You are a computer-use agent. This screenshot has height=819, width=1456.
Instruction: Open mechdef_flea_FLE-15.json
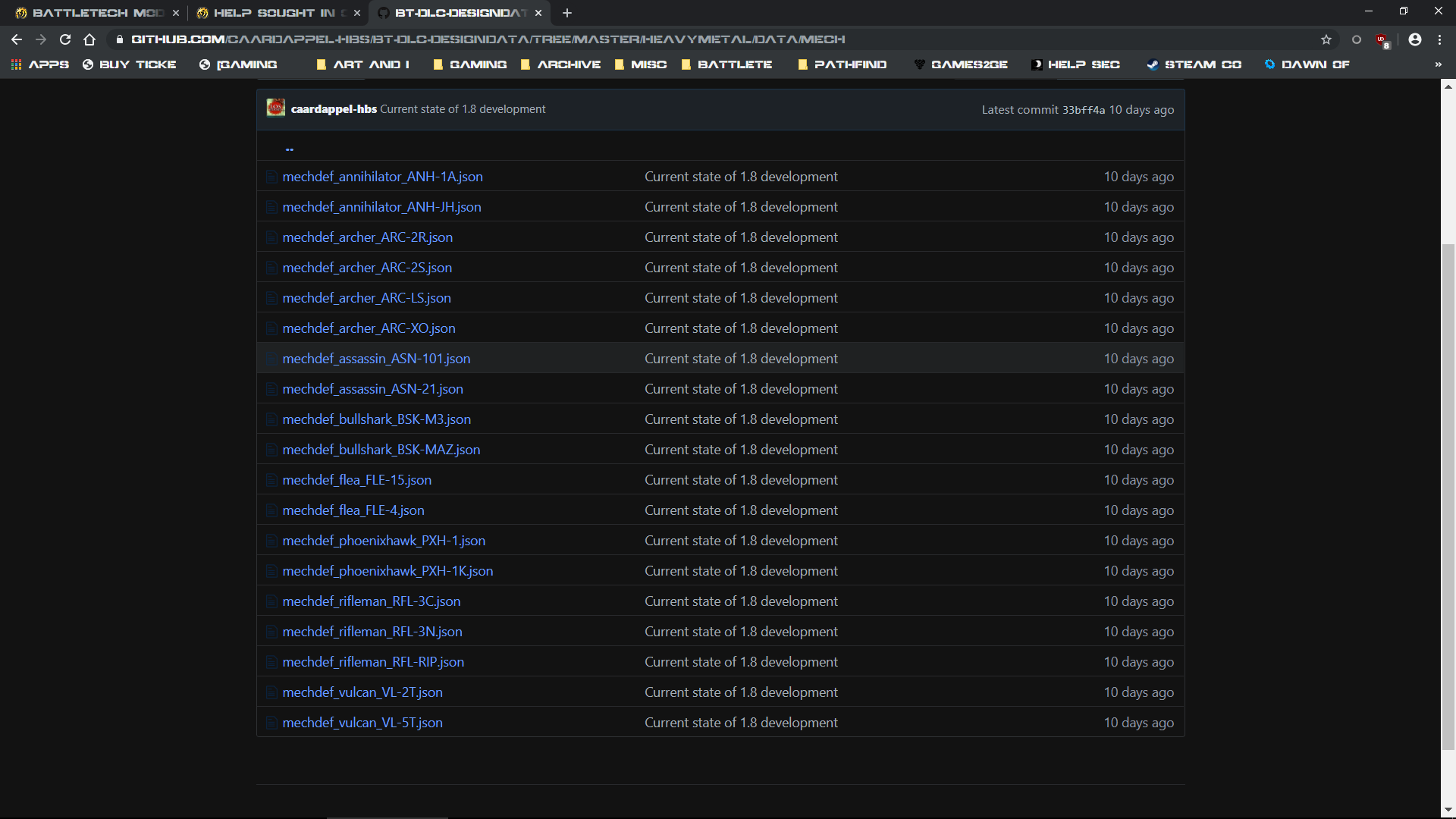point(357,480)
